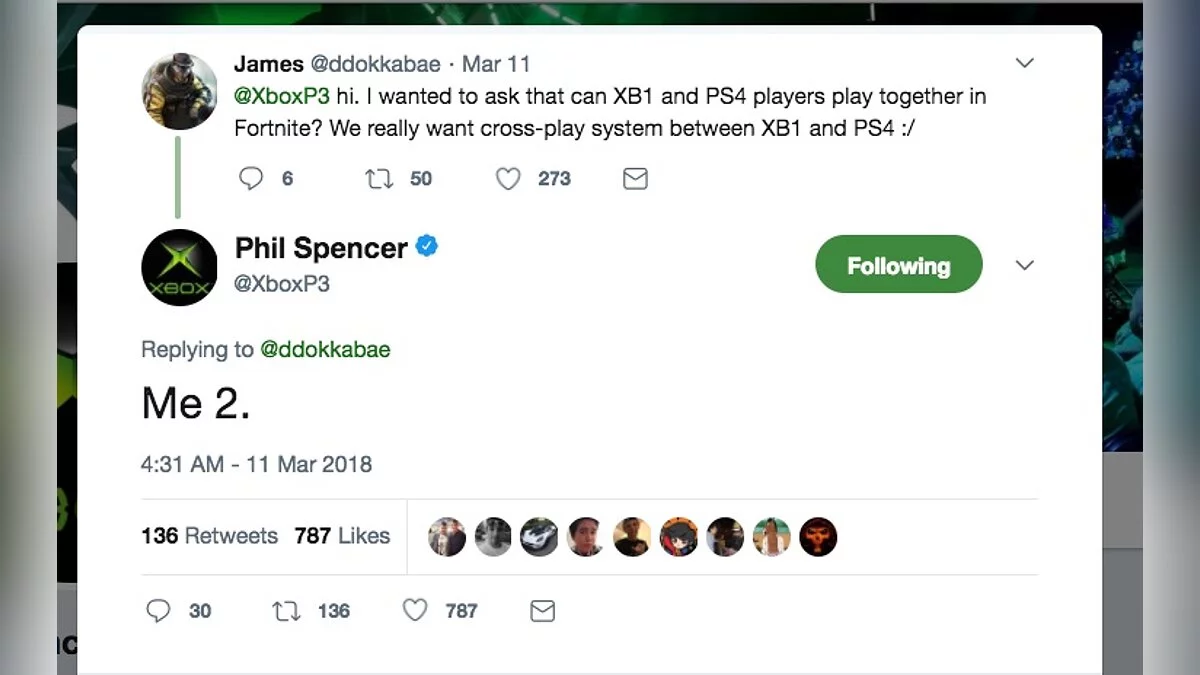This screenshot has width=1200, height=675.
Task: Click Phil Spencer's display name
Action: tap(321, 248)
